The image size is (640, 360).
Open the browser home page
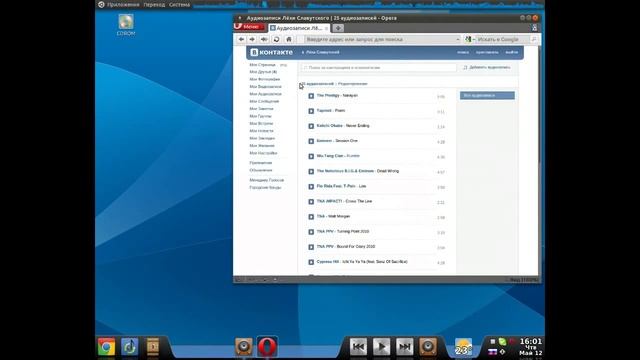point(289,39)
